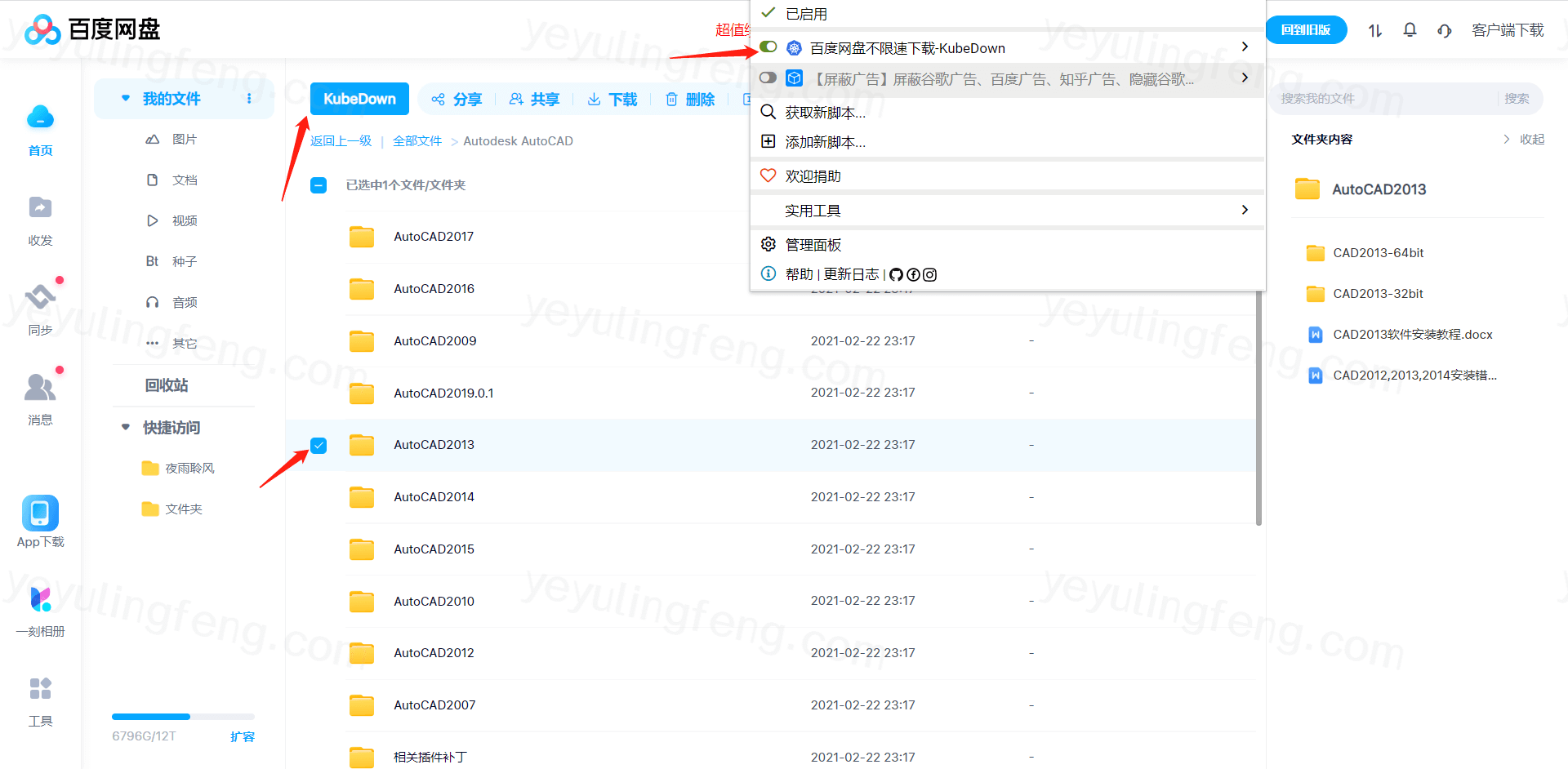Screen dimensions: 1568x769
Task: Open the 一刻相册 album icon
Action: click(40, 600)
